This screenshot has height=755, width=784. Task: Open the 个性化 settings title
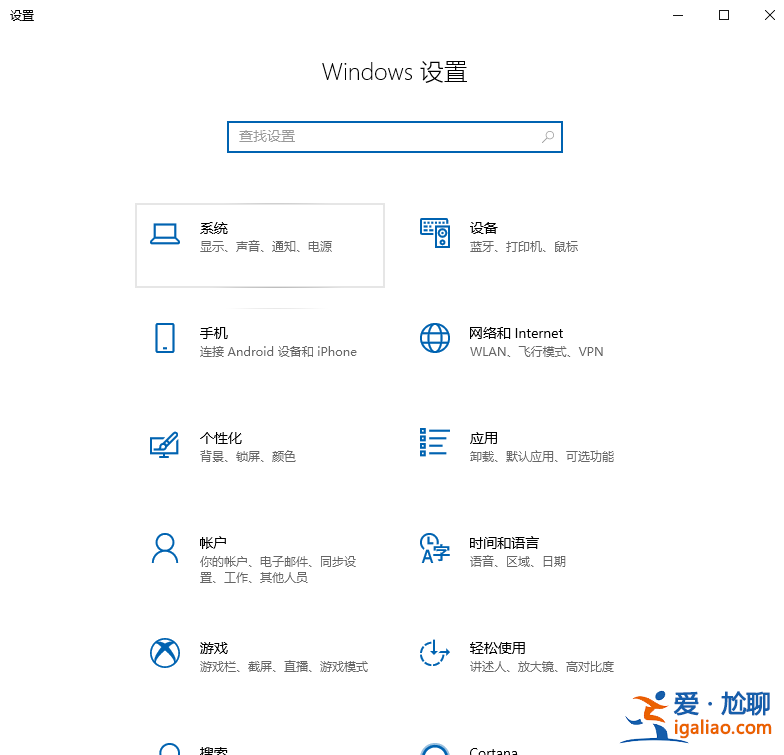(221, 438)
